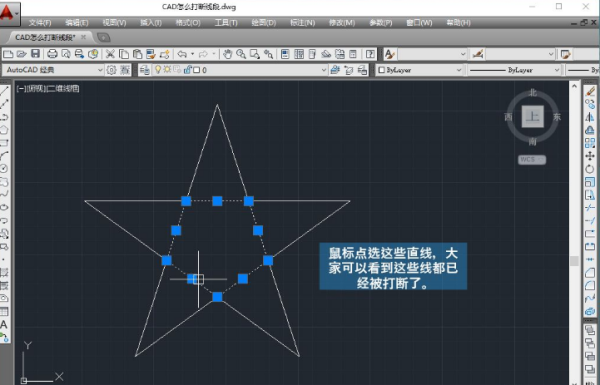This screenshot has width=600, height=385.
Task: Expand the undo history dropdown arrow
Action: [x=192, y=54]
